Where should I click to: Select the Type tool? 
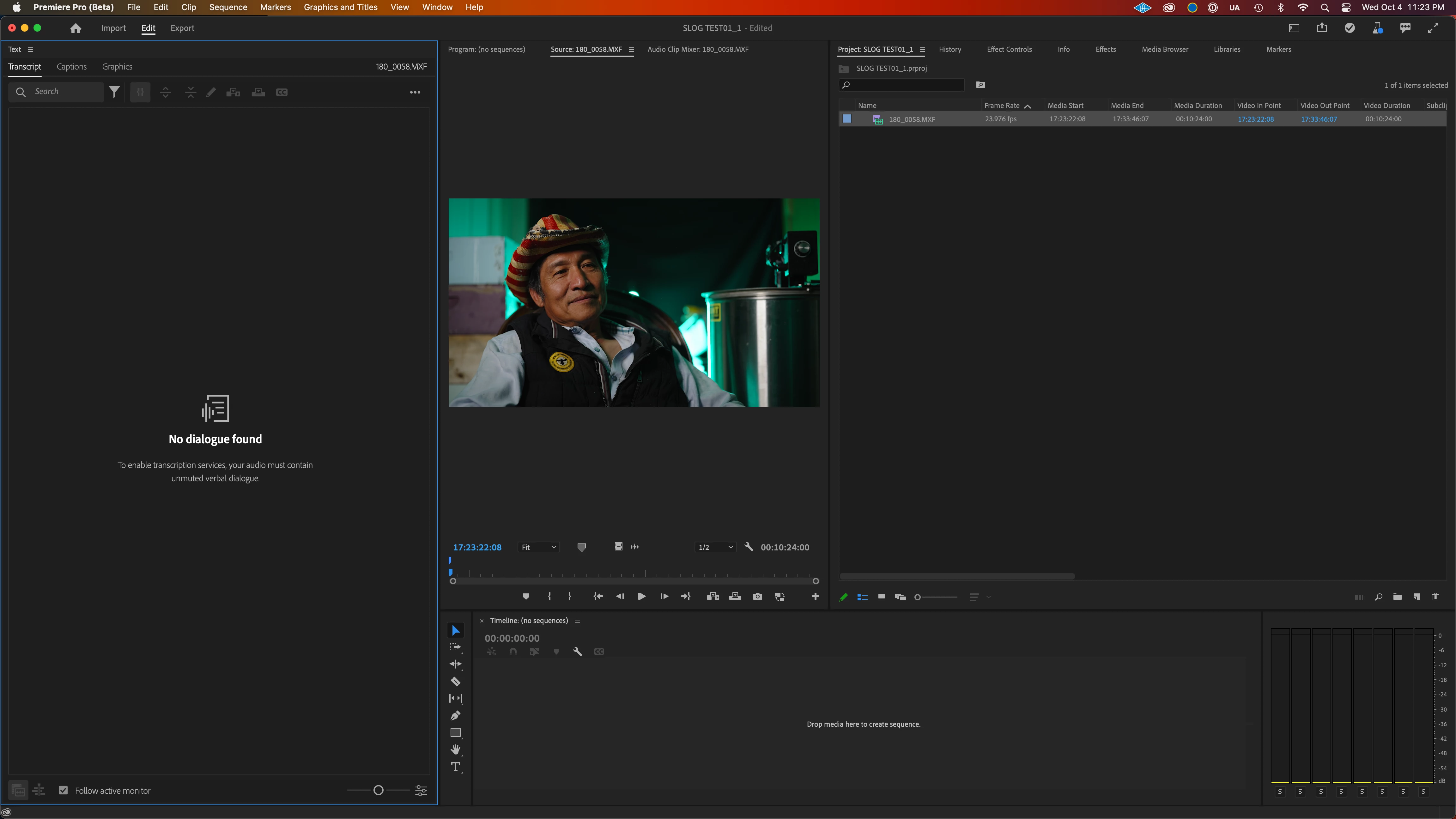(456, 767)
